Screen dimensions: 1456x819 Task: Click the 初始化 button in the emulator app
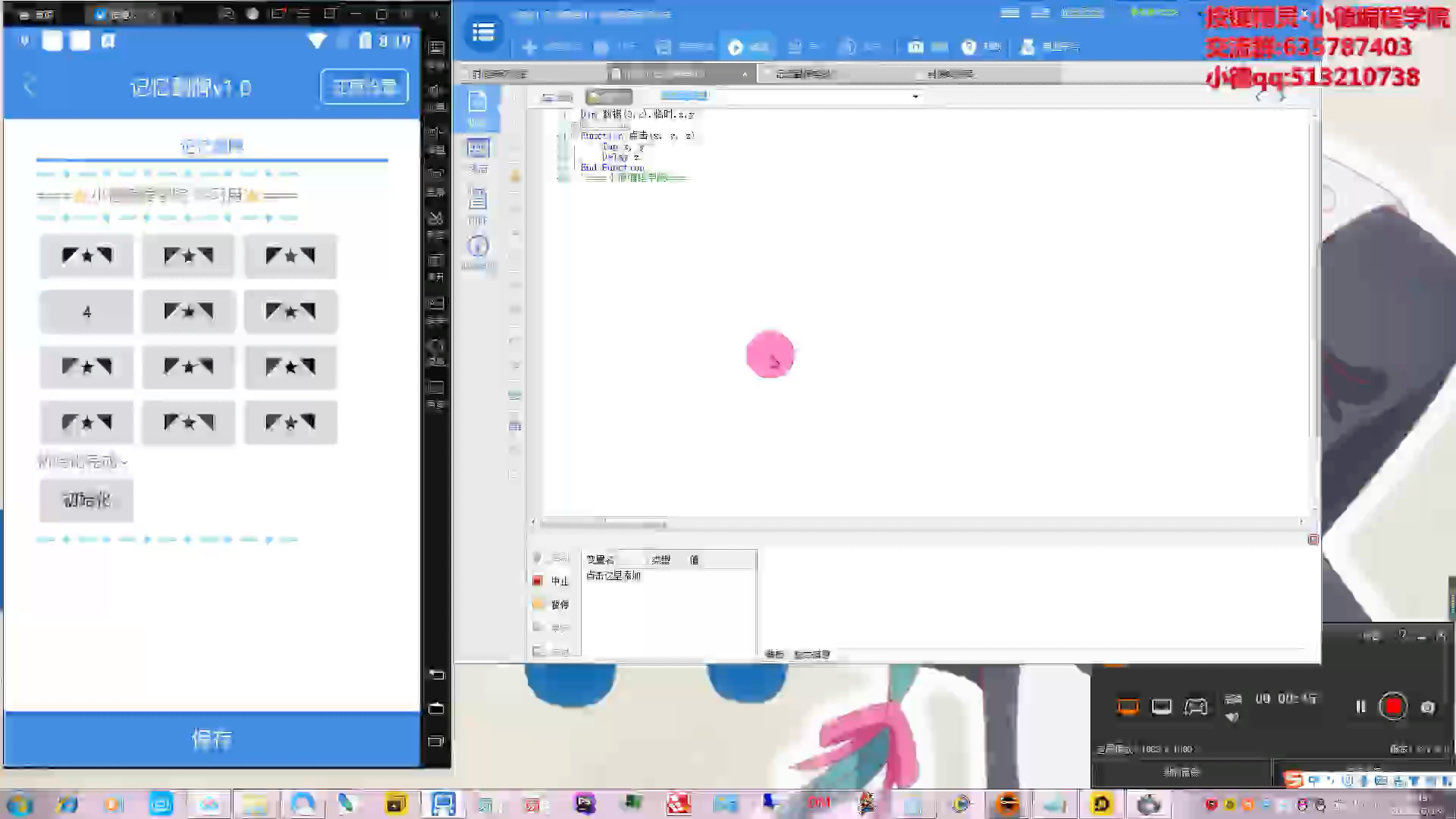86,500
